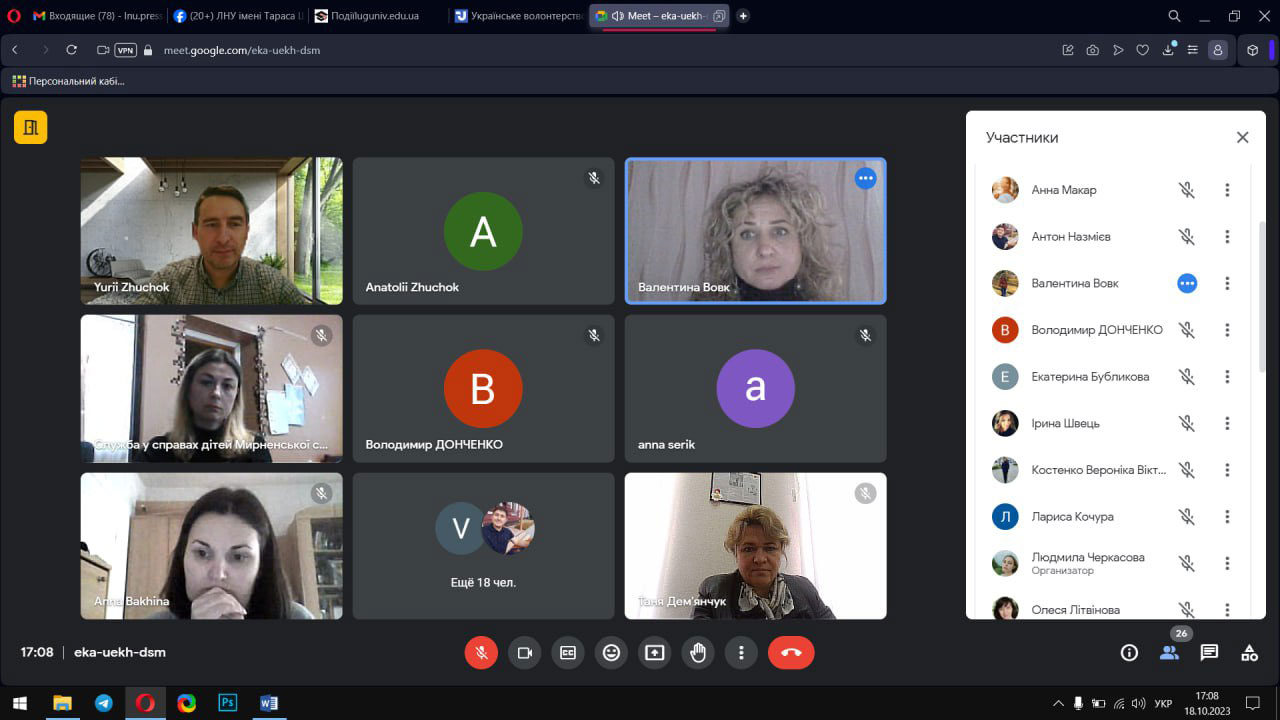Open options menu for Анна Макар
The height and width of the screenshot is (720, 1280).
(1227, 190)
